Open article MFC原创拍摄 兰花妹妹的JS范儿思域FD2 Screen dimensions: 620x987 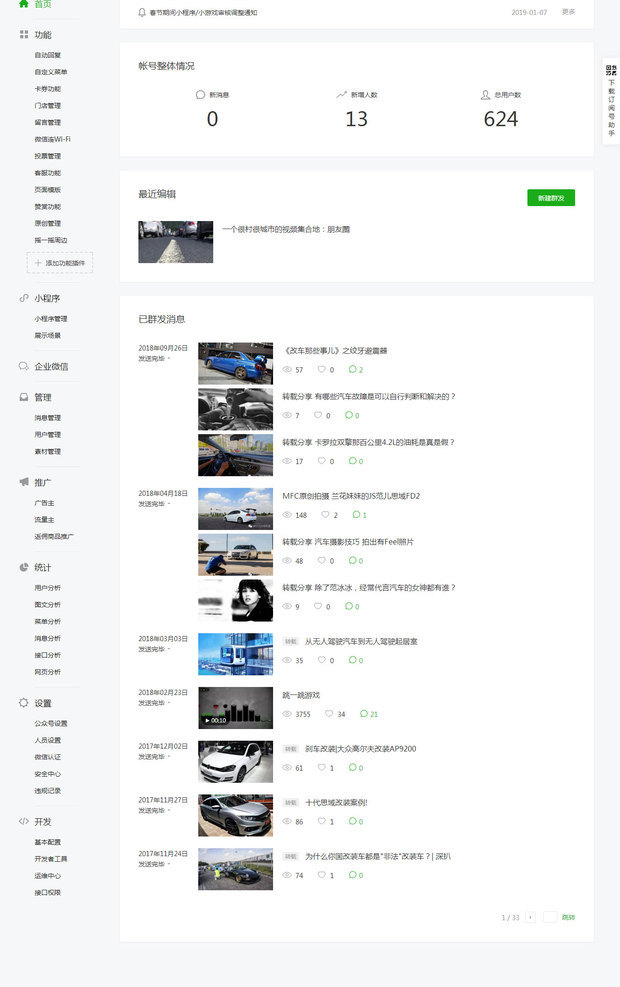point(351,495)
